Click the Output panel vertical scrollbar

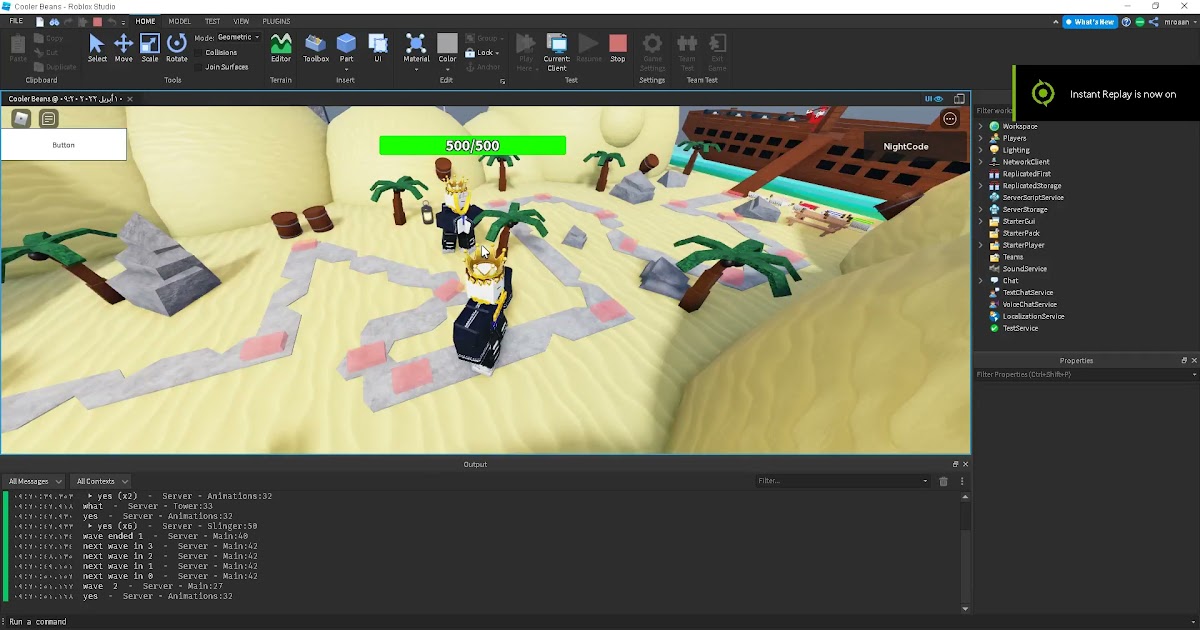point(965,550)
